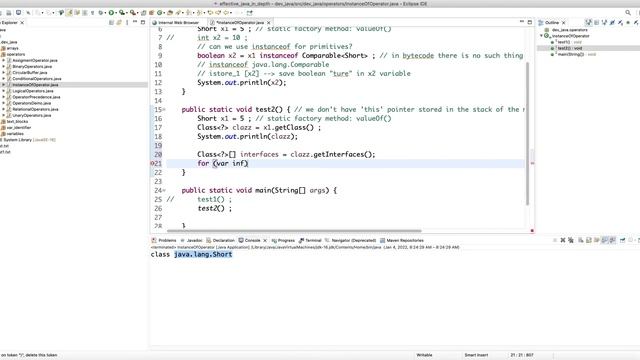This screenshot has width=640, height=360.
Task: Click the Open Type toolbar icon
Action: point(170,13)
